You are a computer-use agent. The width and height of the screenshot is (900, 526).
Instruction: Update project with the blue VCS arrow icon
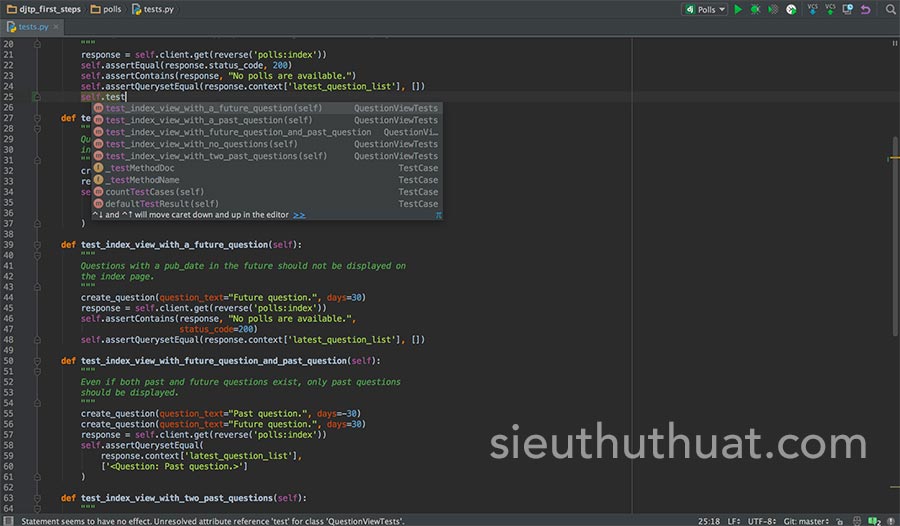point(812,9)
